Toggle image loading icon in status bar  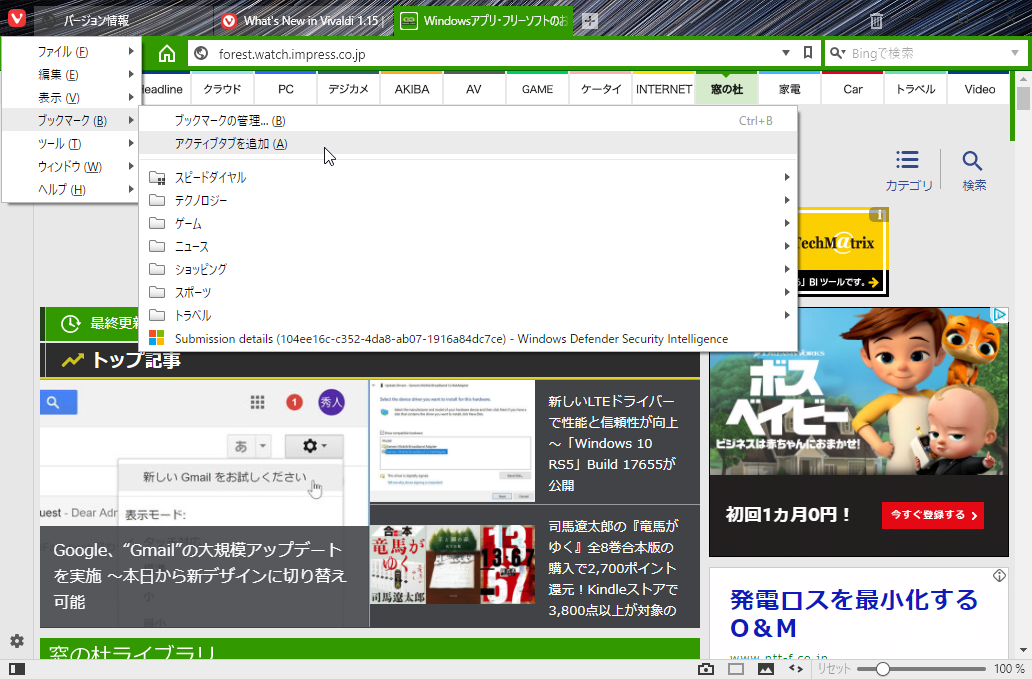[765, 669]
